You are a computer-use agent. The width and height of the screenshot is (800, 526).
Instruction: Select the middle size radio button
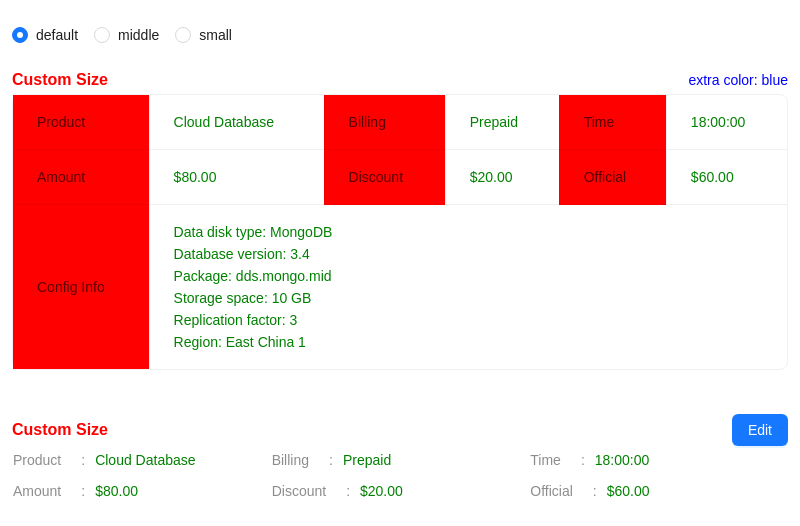click(102, 35)
